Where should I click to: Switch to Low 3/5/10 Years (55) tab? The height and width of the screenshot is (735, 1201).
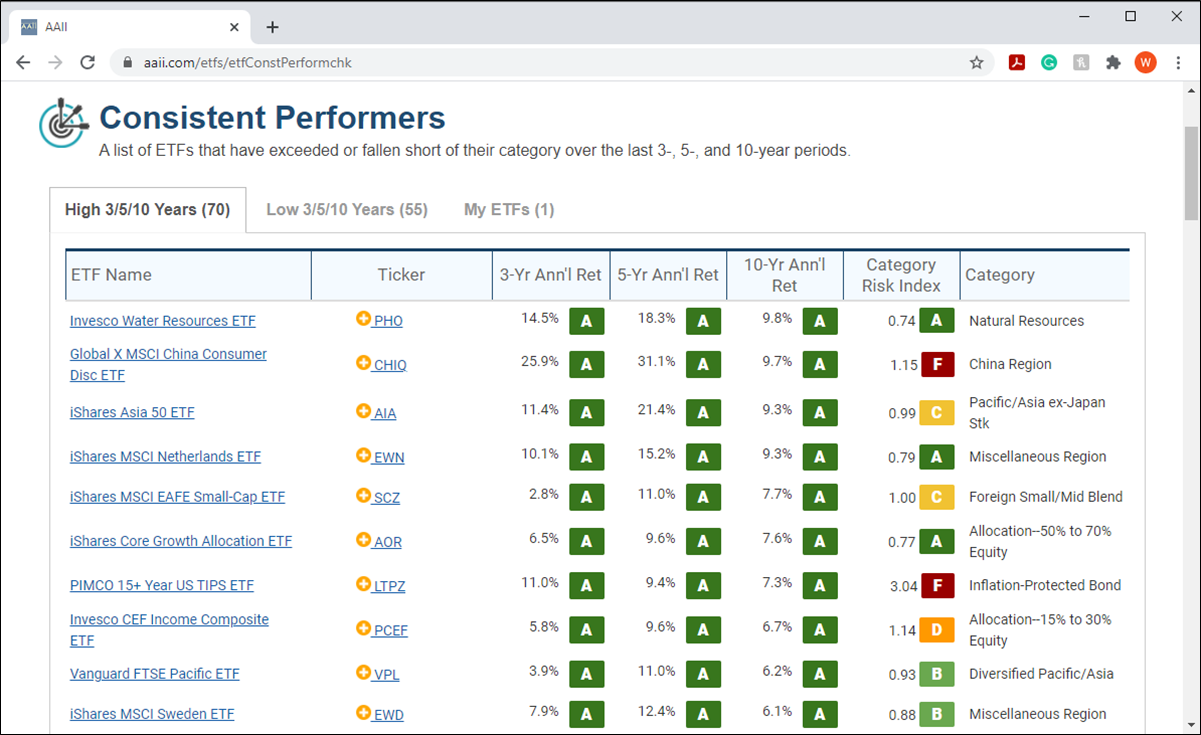[347, 209]
